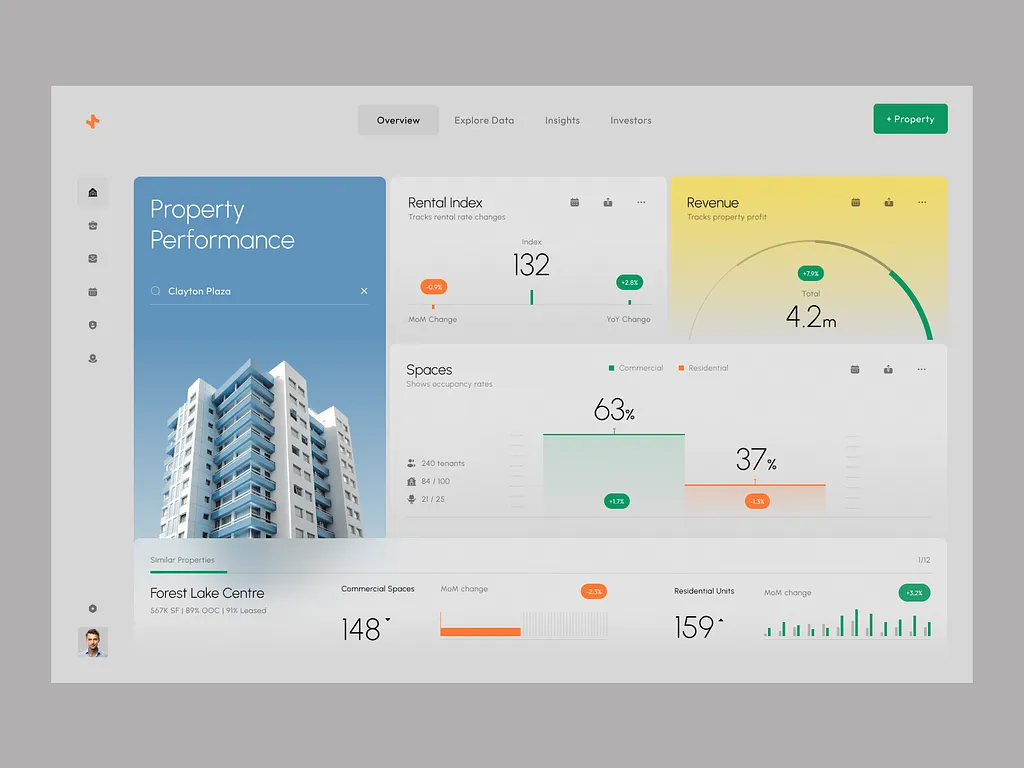Toggle the Commercial legend in Spaces chart
This screenshot has width=1024, height=768.
point(636,368)
